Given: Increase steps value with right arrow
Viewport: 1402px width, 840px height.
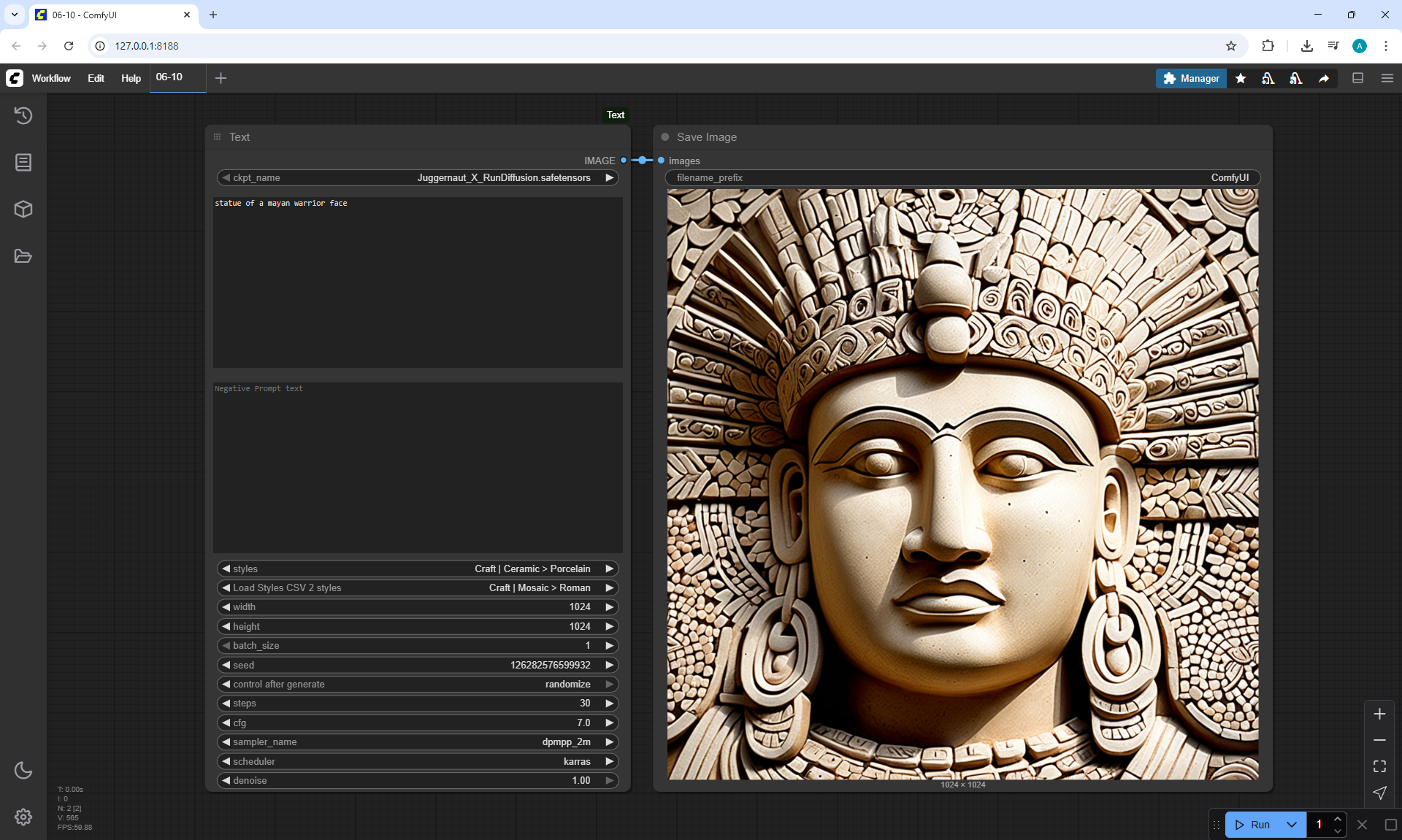Looking at the screenshot, I should 609,703.
